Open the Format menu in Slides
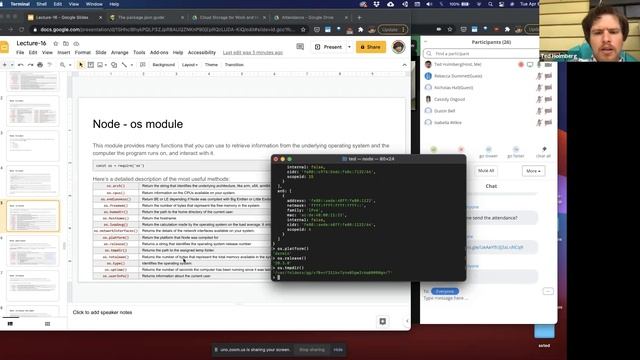640x360 pixels. click(x=83, y=53)
